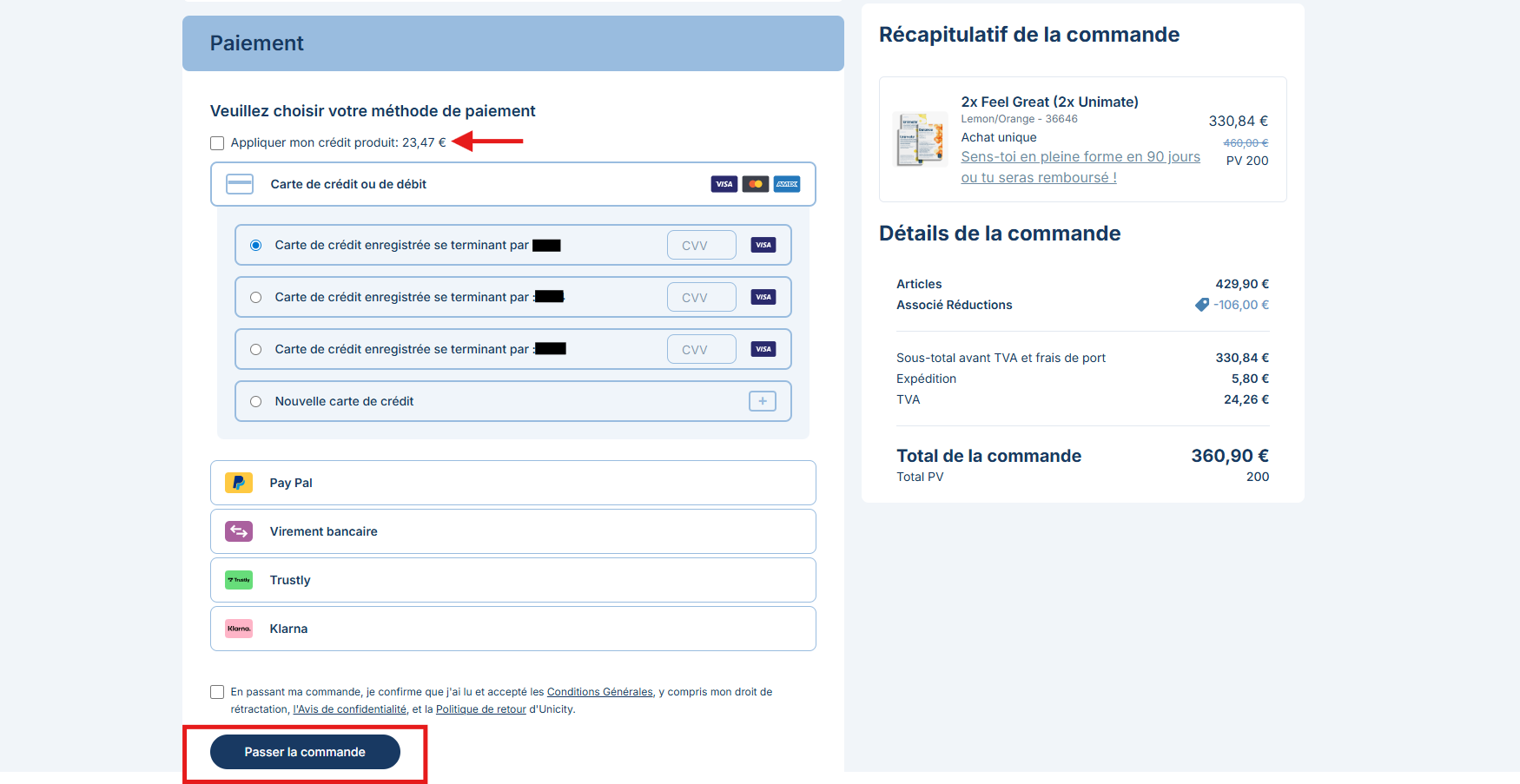
Task: Click the Virement bancaire purple transfer icon
Action: 239,531
